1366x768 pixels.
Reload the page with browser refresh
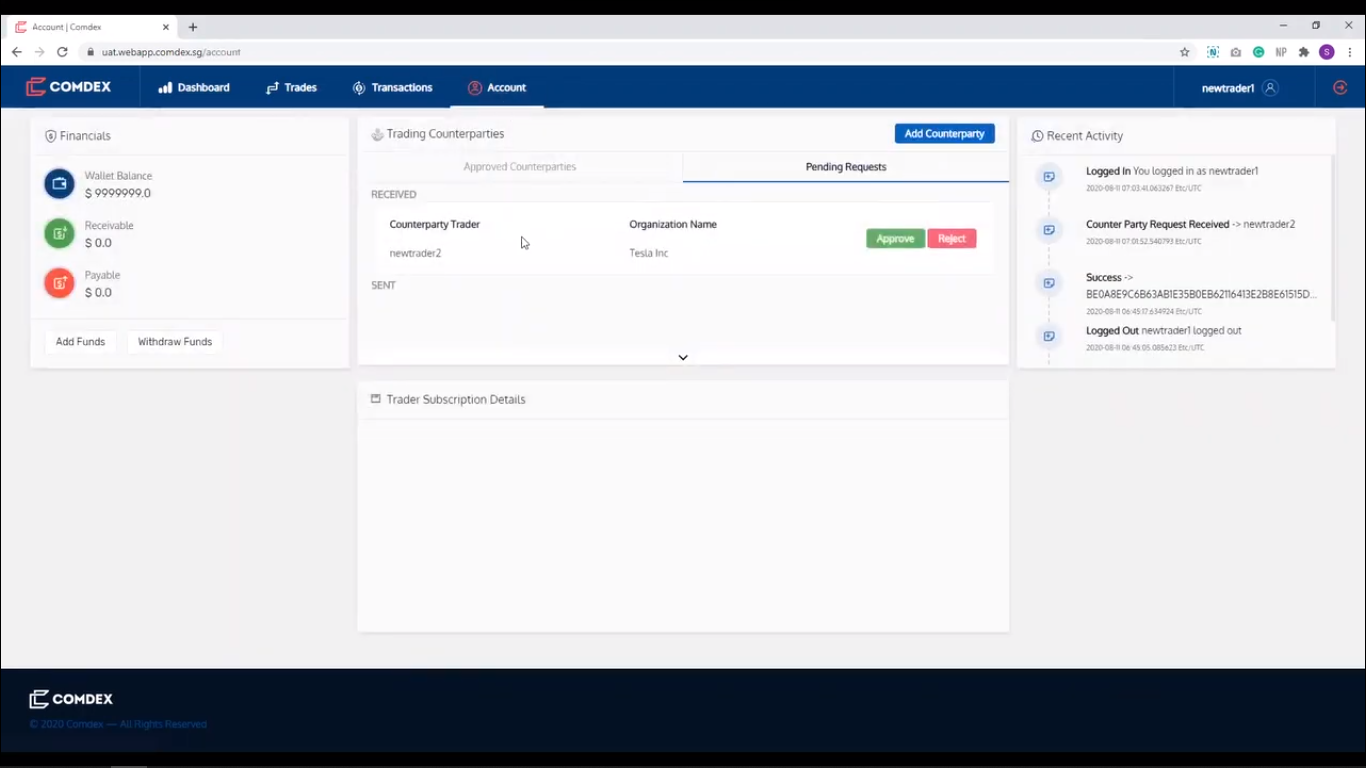tap(62, 52)
